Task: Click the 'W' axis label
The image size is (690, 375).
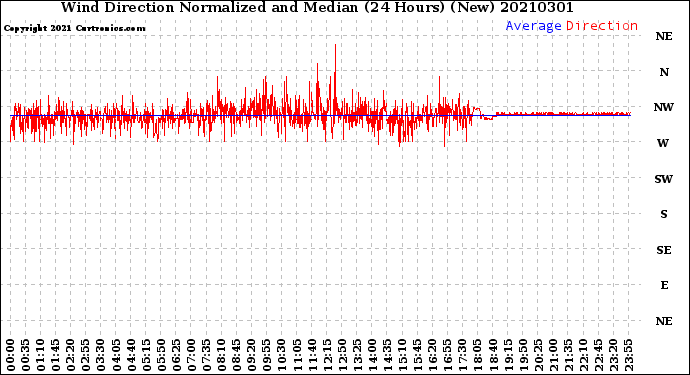Action: pyautogui.click(x=663, y=143)
